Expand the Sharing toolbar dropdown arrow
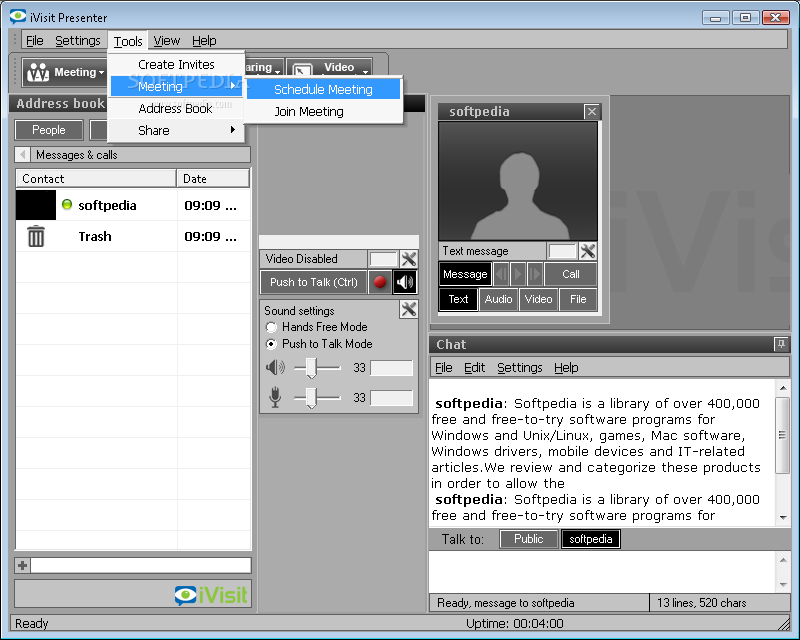 tap(277, 72)
